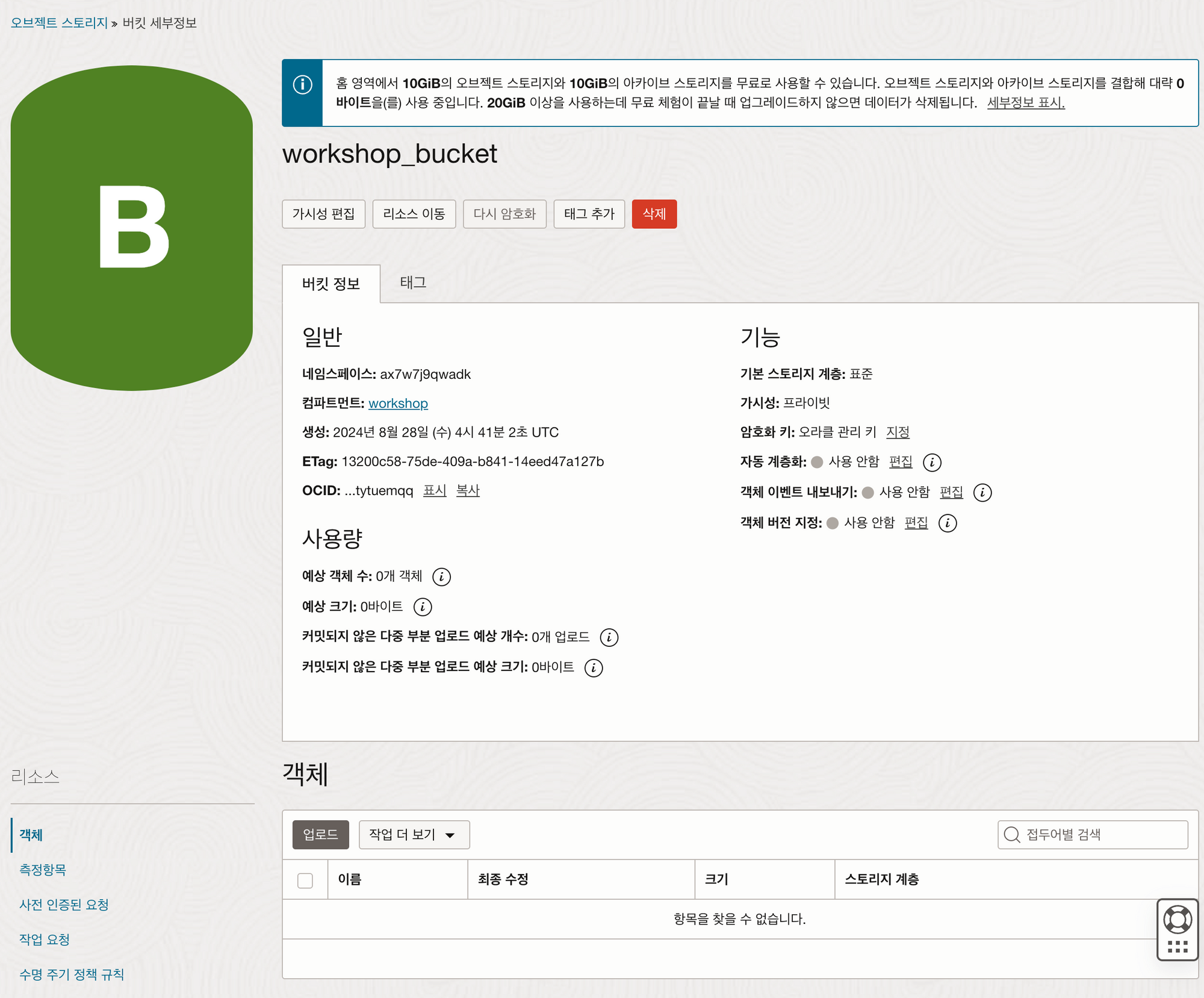Switch to the 태그 tab
The height and width of the screenshot is (998, 1204).
(413, 282)
